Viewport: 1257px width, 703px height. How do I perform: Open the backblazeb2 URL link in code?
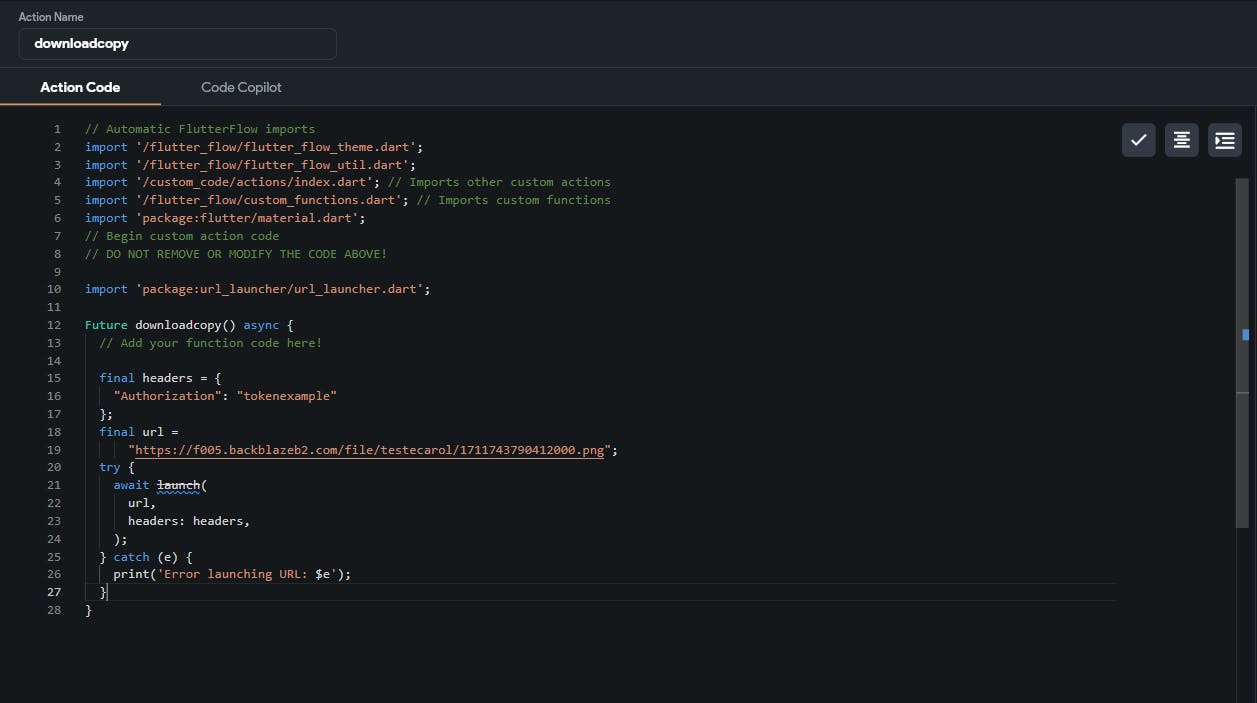coord(368,450)
